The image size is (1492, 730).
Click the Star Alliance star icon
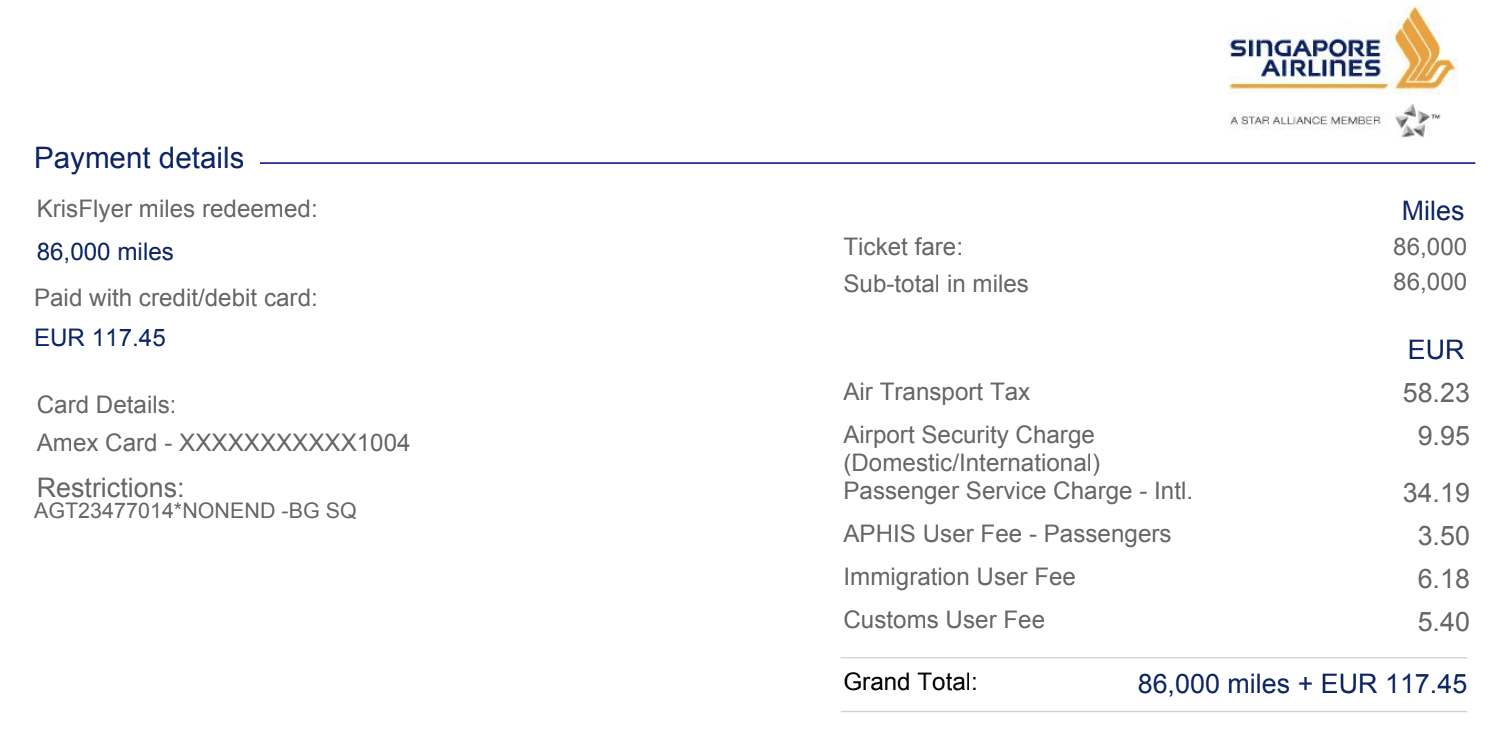(1414, 121)
